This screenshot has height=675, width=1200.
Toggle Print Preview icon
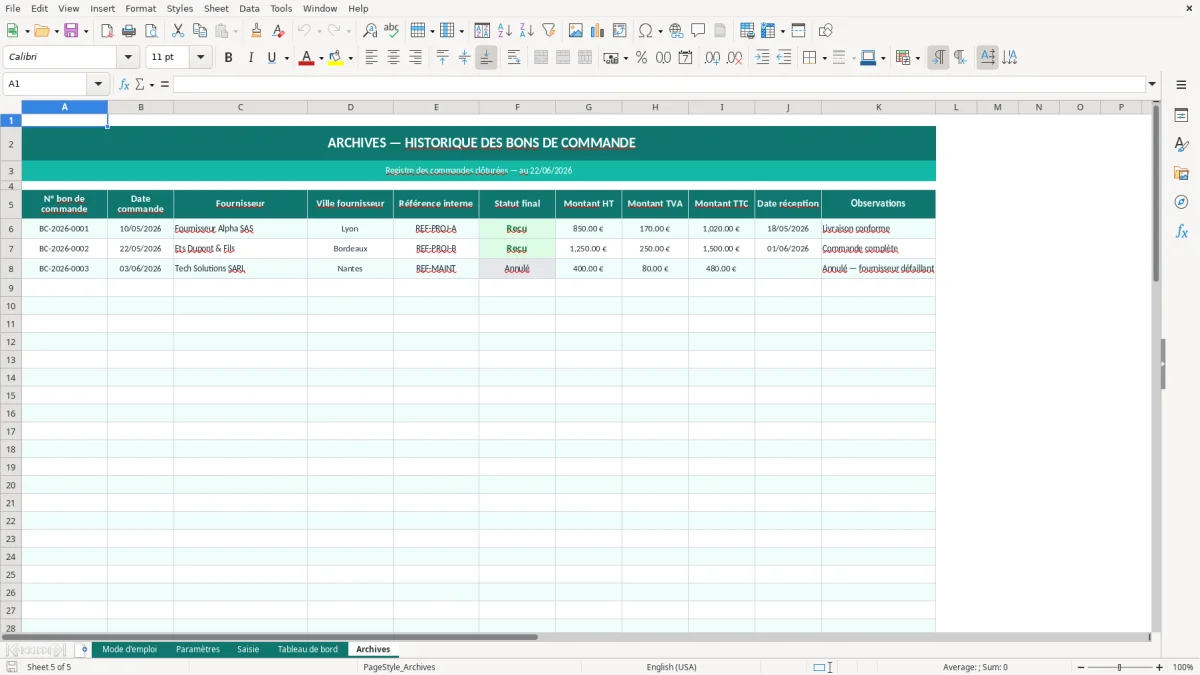click(x=151, y=31)
